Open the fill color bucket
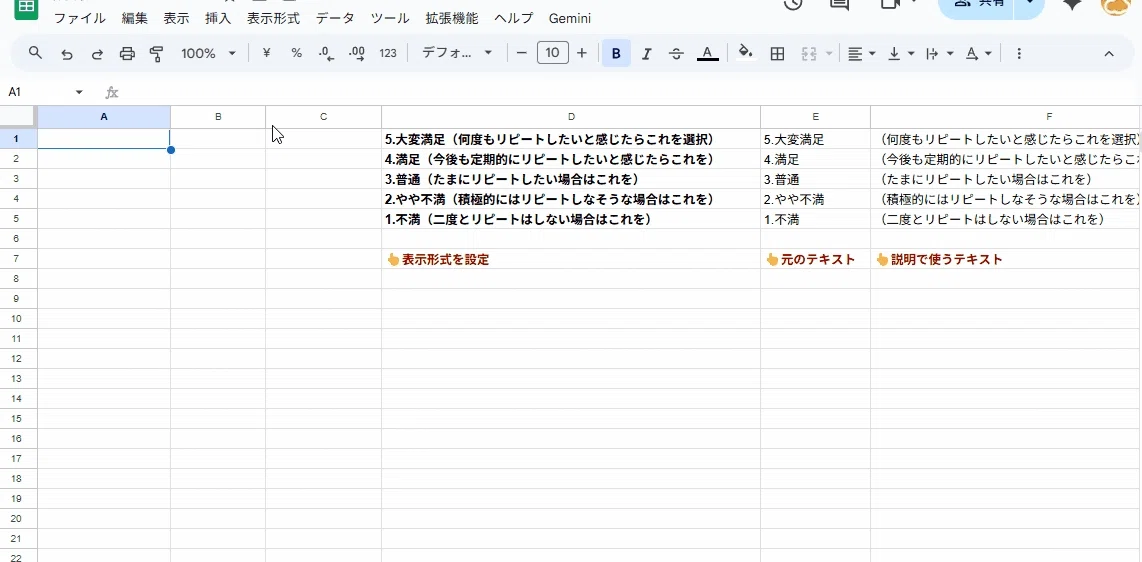1142x562 pixels. coord(745,52)
